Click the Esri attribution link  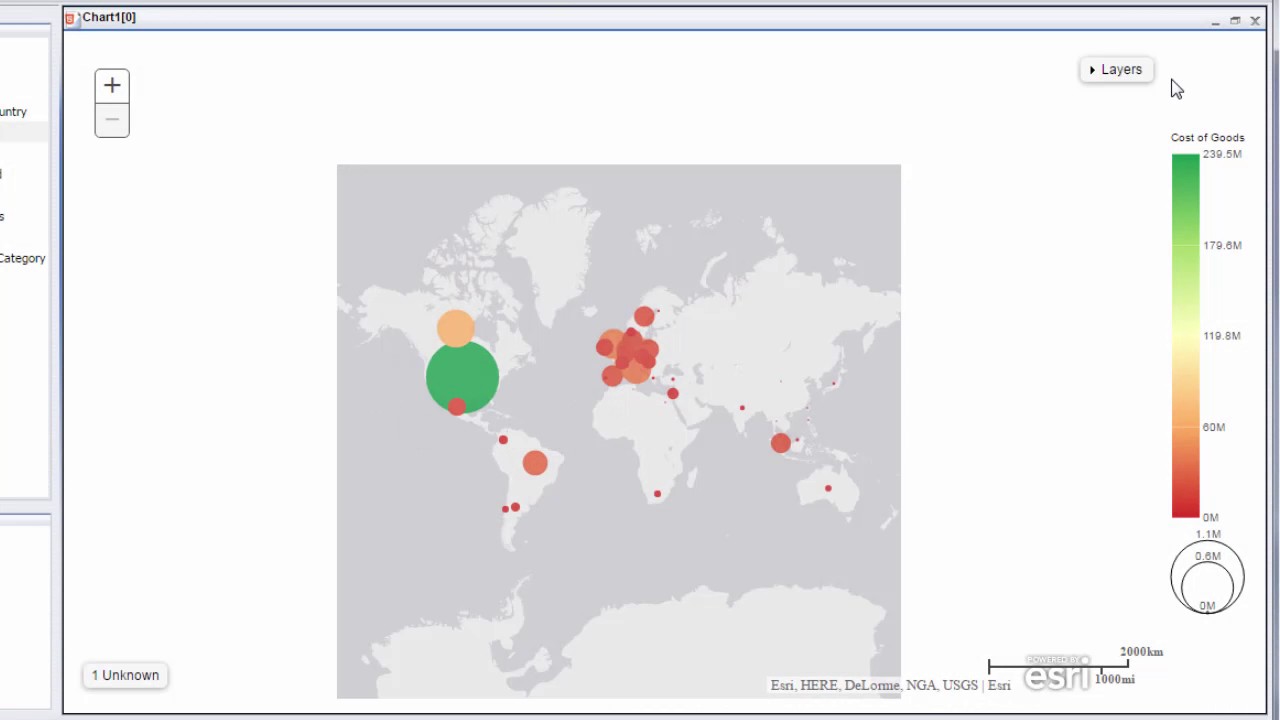(999, 685)
